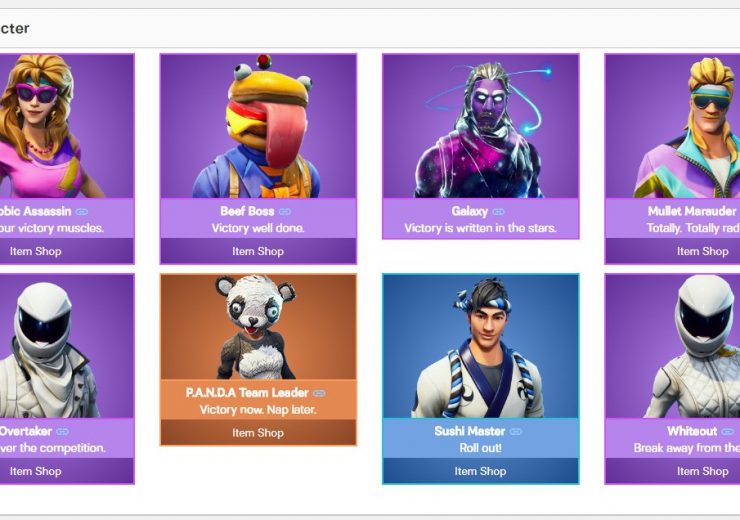Open the Sushi Master character image
The height and width of the screenshot is (520, 740).
480,346
